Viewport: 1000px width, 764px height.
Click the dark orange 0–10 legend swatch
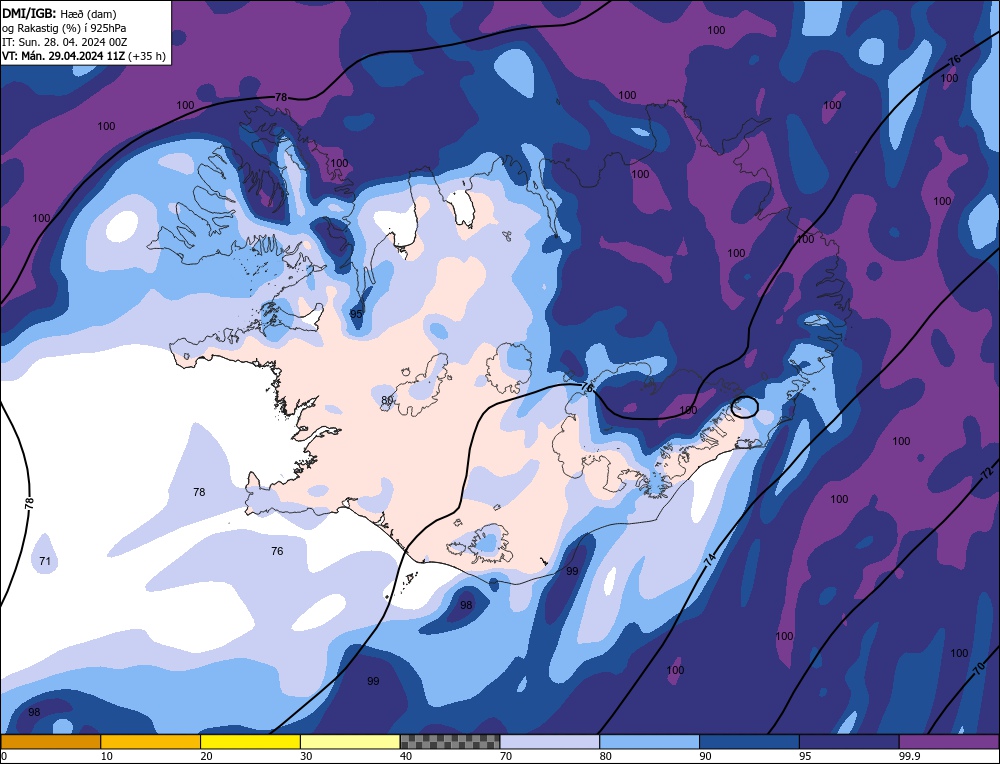tap(50, 742)
